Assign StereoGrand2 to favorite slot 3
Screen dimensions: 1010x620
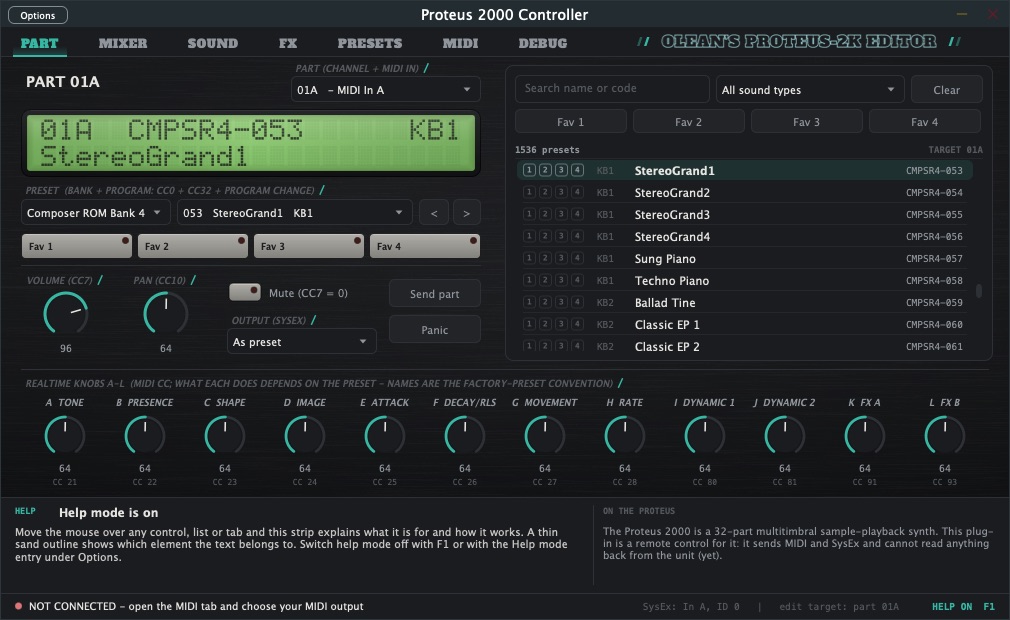pyautogui.click(x=561, y=193)
